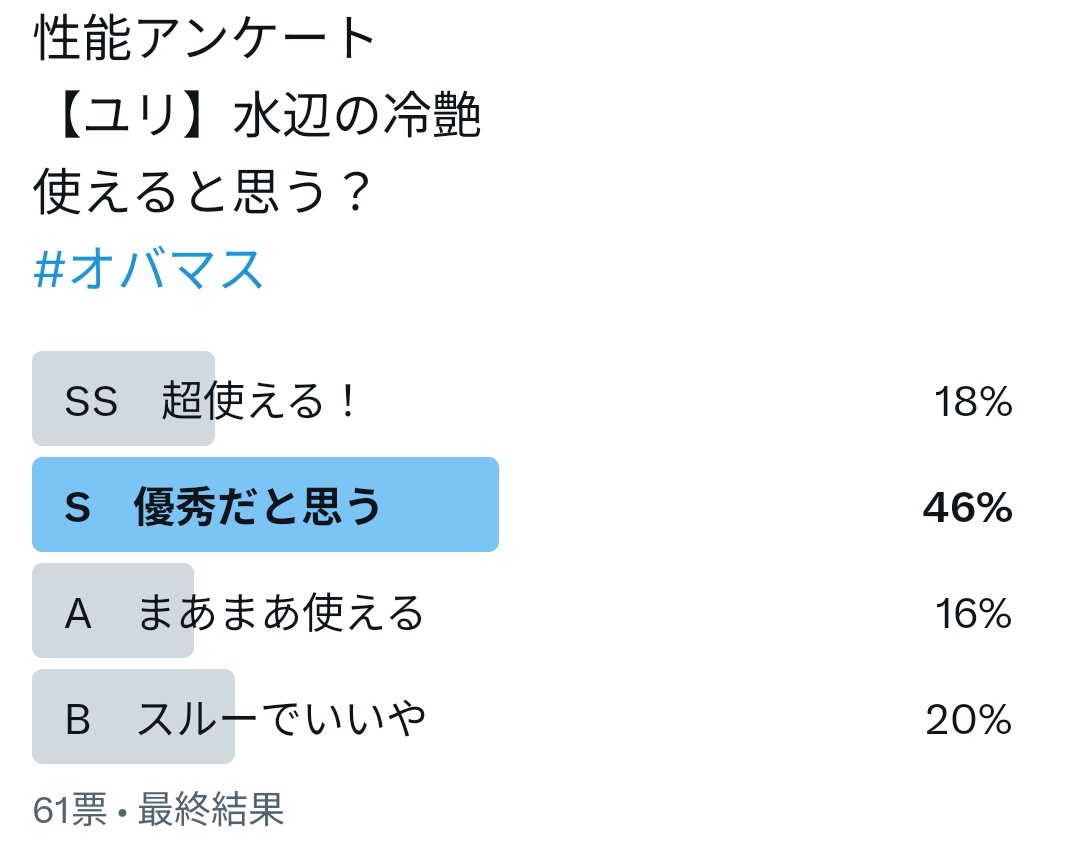Choose the 優秀だと思う option label
Screen dimensions: 1078x849
pyautogui.click(x=256, y=507)
